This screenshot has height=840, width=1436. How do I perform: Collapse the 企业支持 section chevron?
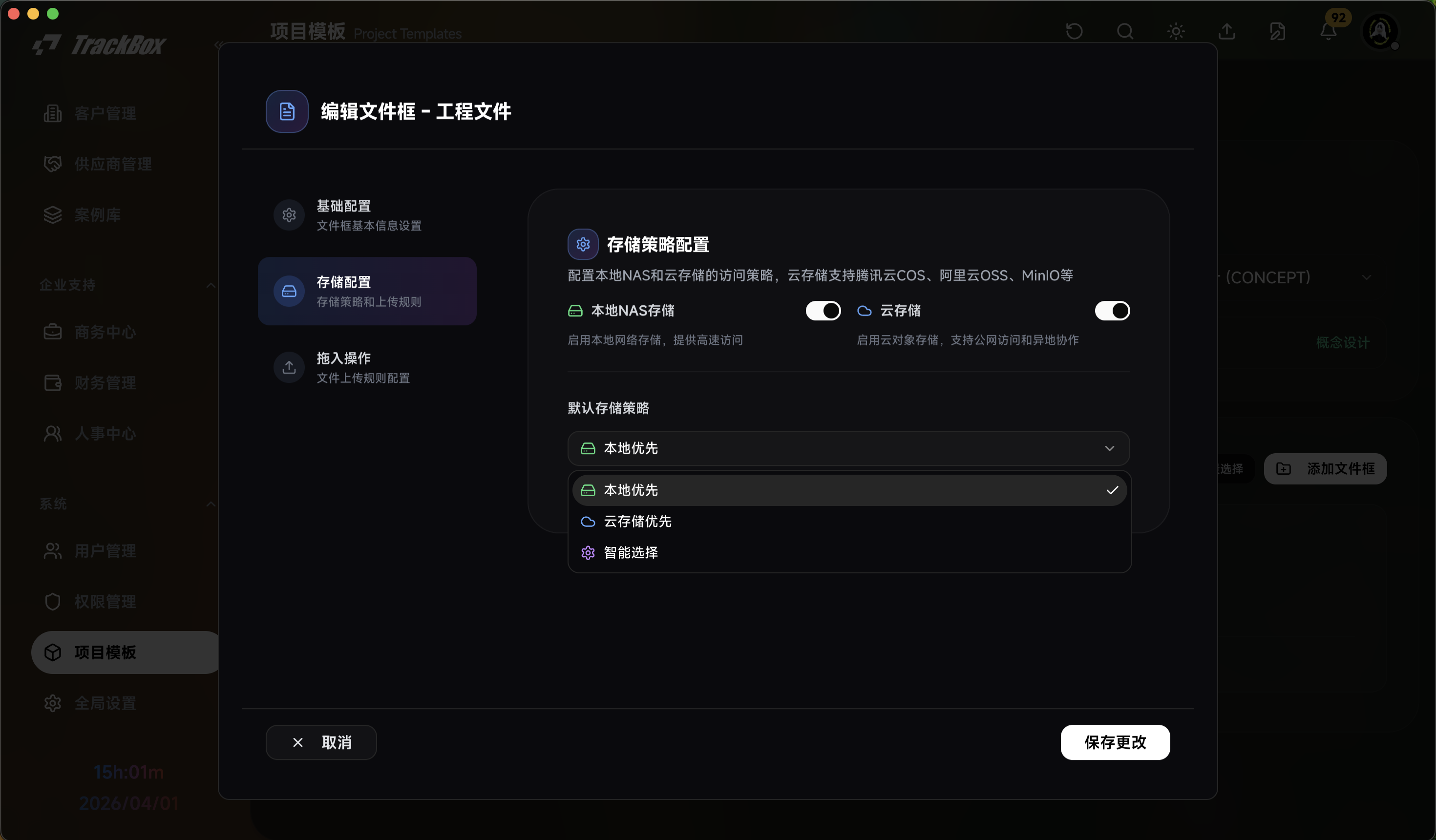210,285
